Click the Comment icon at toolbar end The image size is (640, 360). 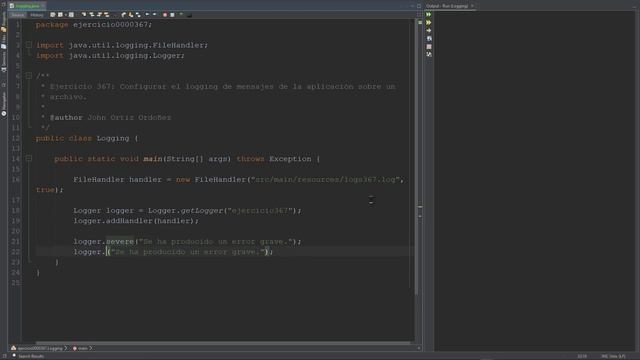190,15
